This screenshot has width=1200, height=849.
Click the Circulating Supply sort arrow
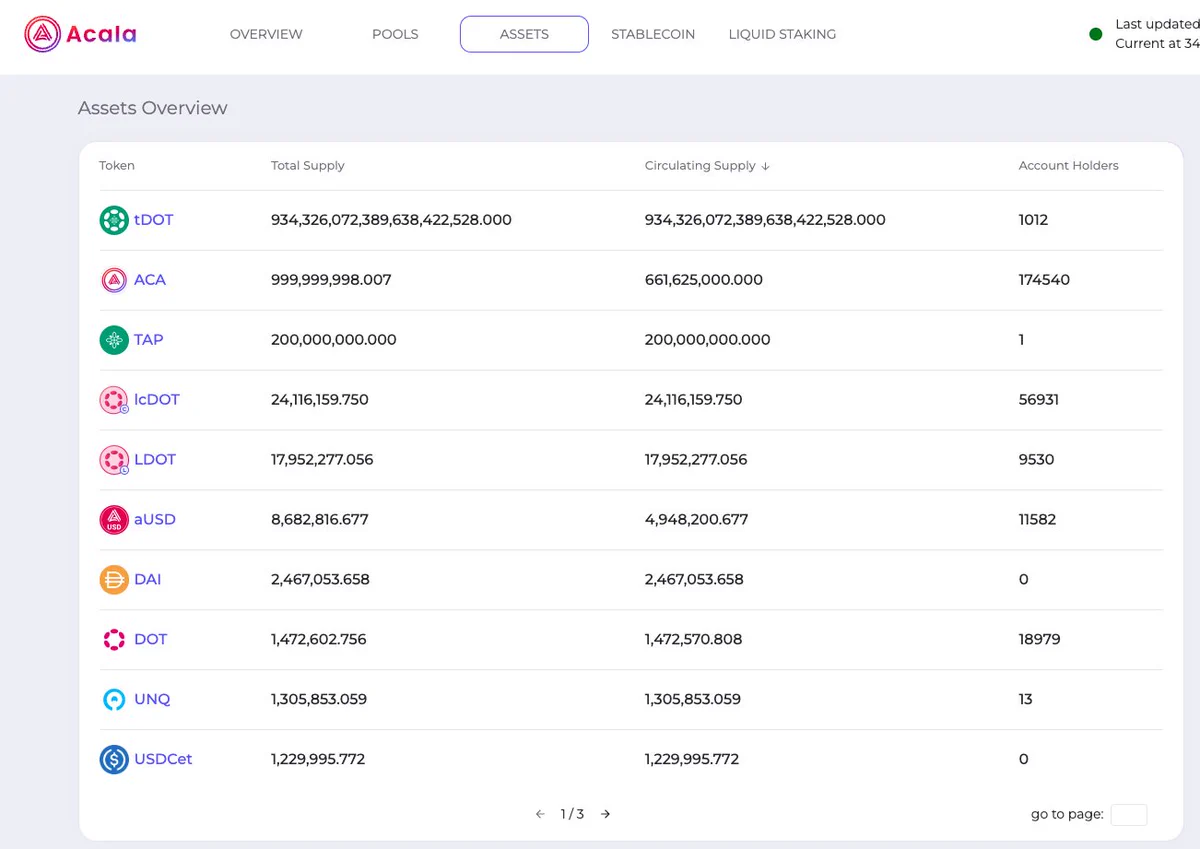click(765, 166)
